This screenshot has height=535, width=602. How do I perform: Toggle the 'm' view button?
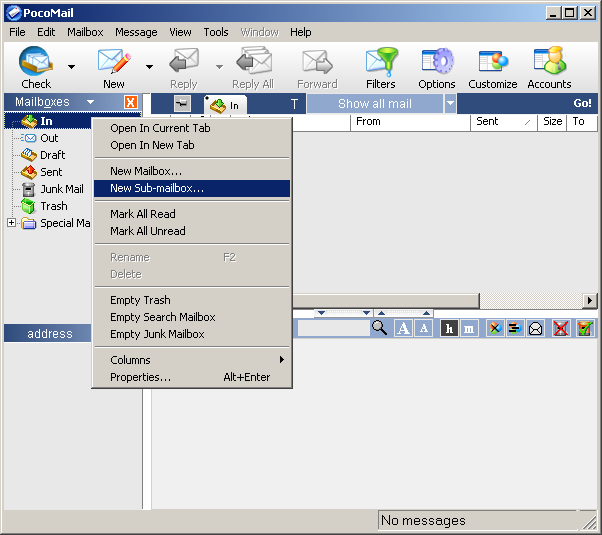coord(469,328)
